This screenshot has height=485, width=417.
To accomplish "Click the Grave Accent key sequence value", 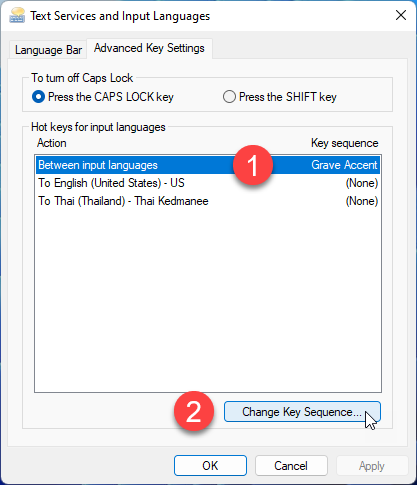I will 344,165.
